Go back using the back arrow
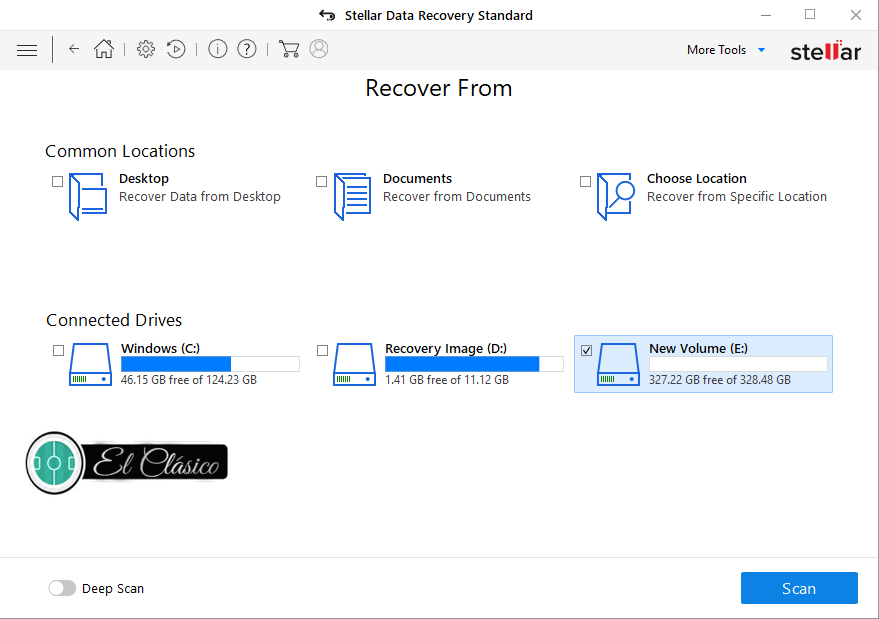Viewport: 879px width, 619px height. tap(74, 49)
